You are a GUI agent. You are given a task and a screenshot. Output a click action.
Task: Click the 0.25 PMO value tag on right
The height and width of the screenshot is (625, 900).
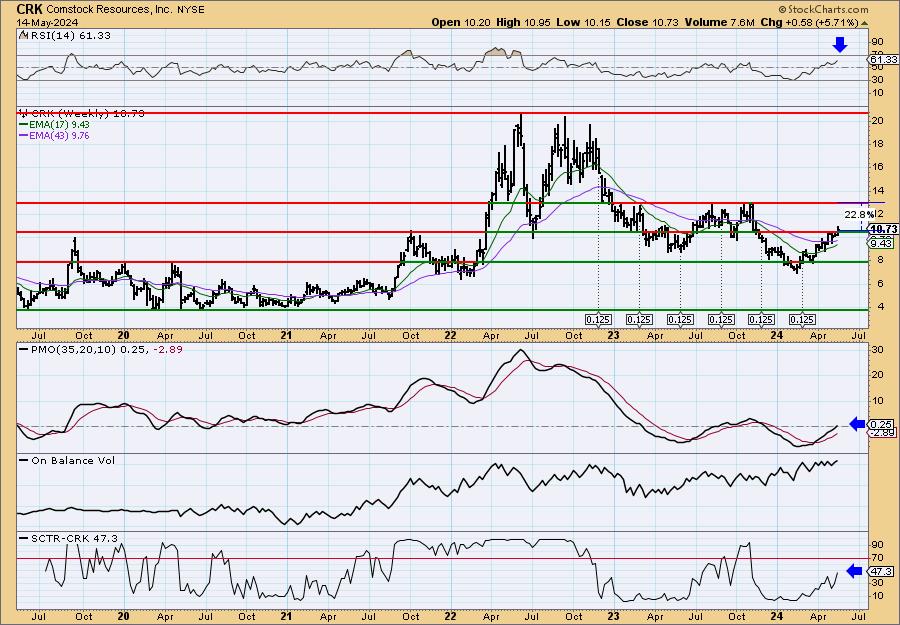882,424
